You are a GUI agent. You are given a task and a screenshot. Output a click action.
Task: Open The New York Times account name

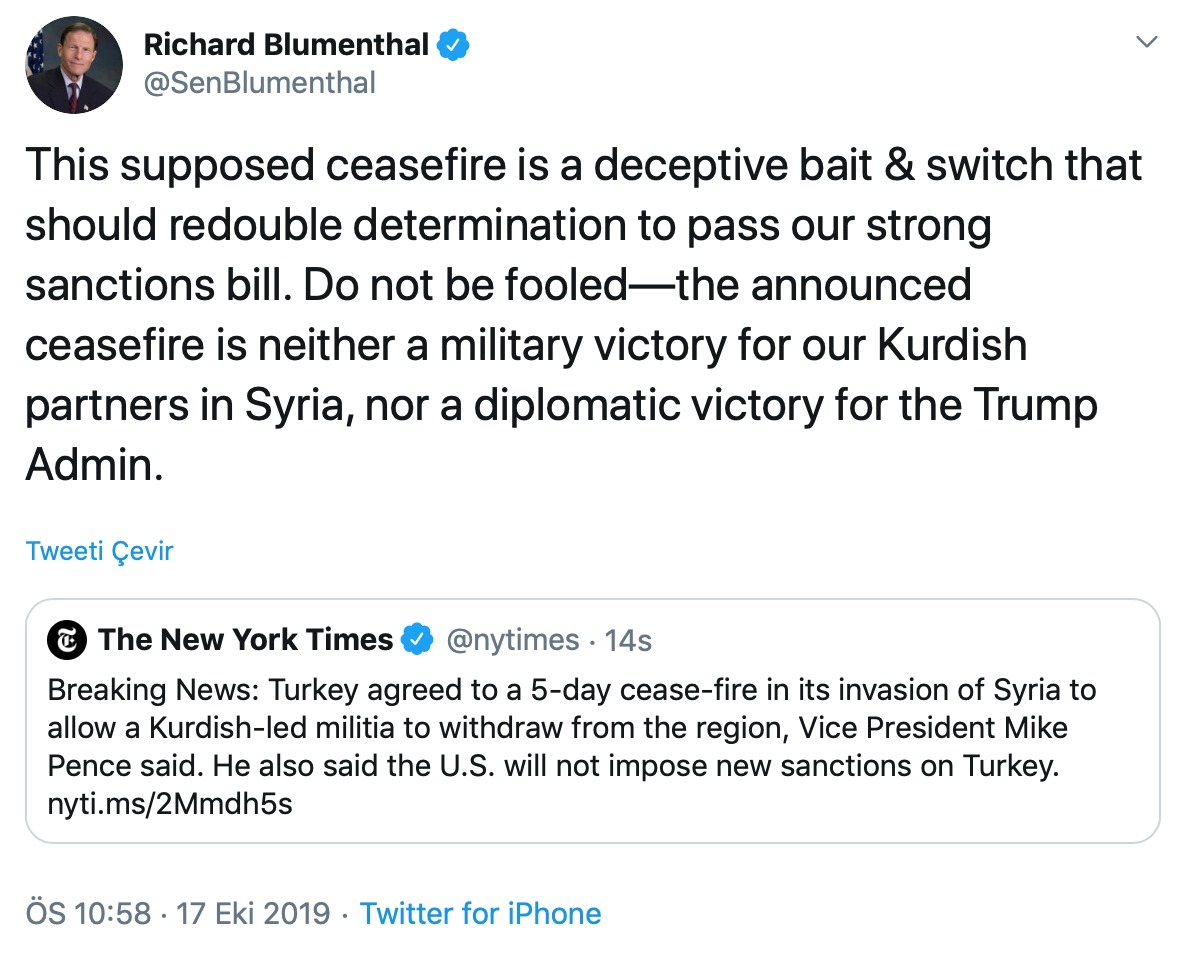point(246,640)
